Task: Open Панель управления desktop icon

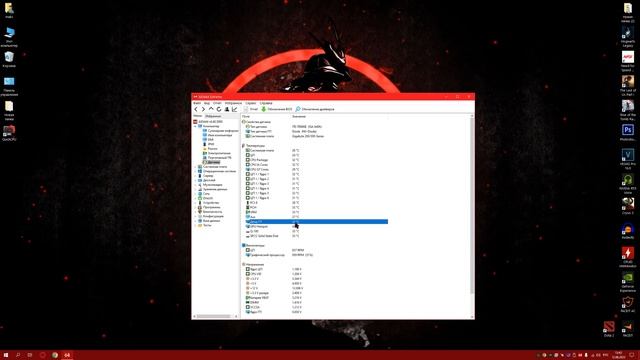Action: coord(9,87)
